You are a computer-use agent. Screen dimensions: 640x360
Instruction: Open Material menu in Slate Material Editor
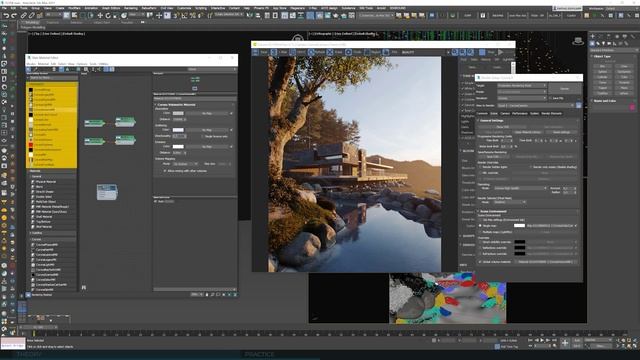(x=43, y=64)
